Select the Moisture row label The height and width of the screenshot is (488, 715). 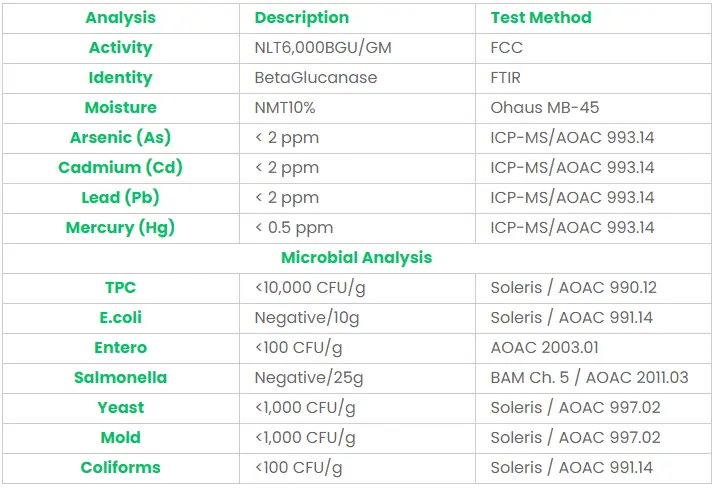pyautogui.click(x=120, y=108)
